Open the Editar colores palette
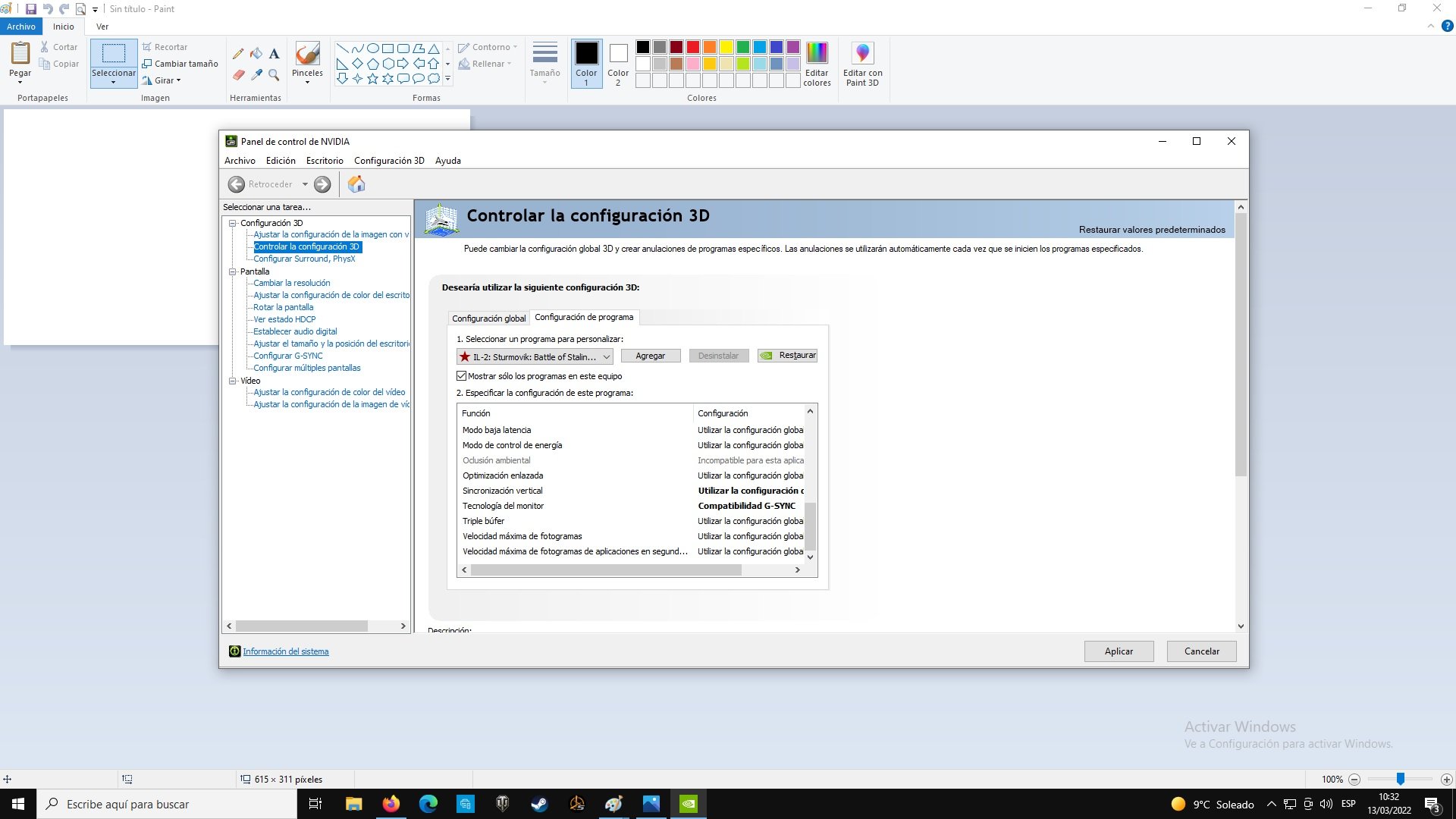 point(817,64)
